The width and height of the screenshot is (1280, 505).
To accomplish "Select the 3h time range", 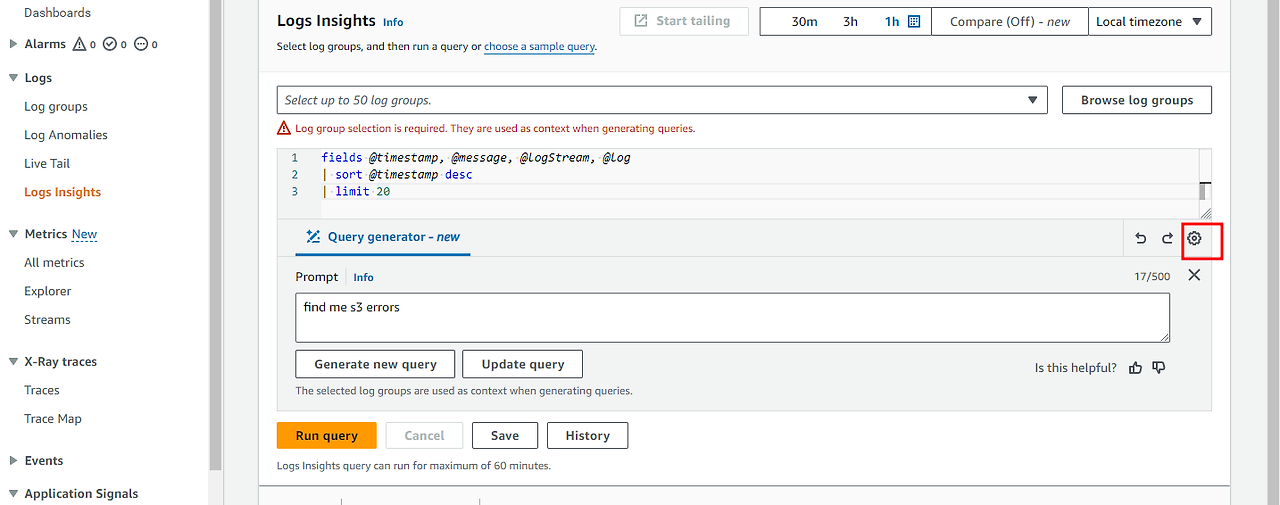I will (x=850, y=21).
